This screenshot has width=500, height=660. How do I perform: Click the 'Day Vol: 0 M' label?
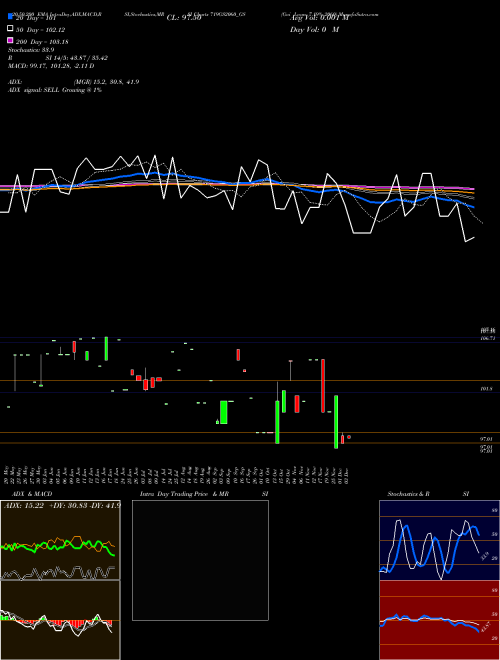(314, 29)
